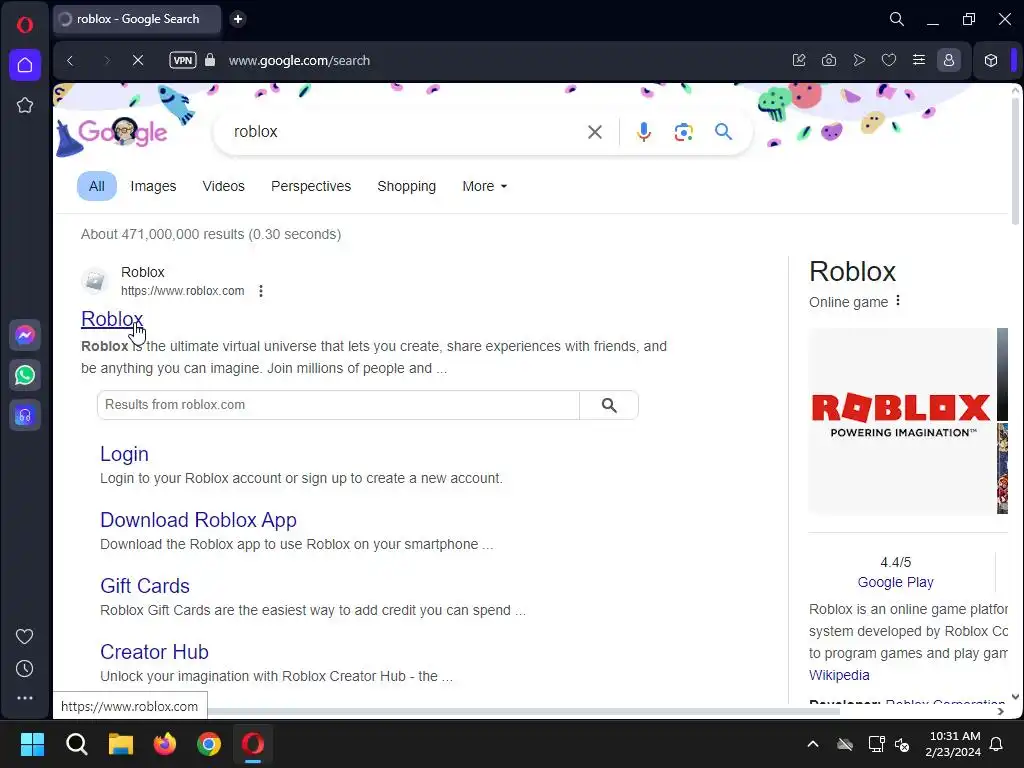Open the Aria AI sidebar icon

[x=25, y=415]
